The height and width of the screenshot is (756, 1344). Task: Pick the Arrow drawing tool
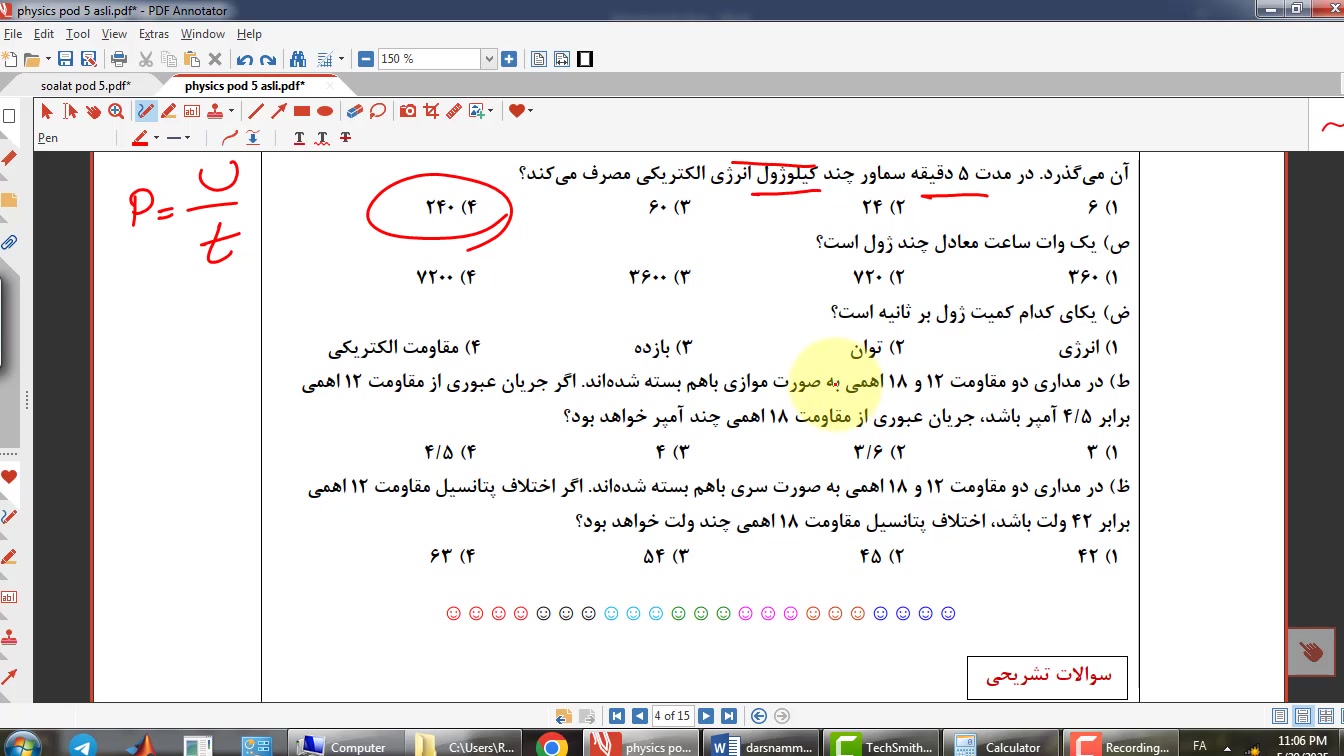(x=279, y=111)
